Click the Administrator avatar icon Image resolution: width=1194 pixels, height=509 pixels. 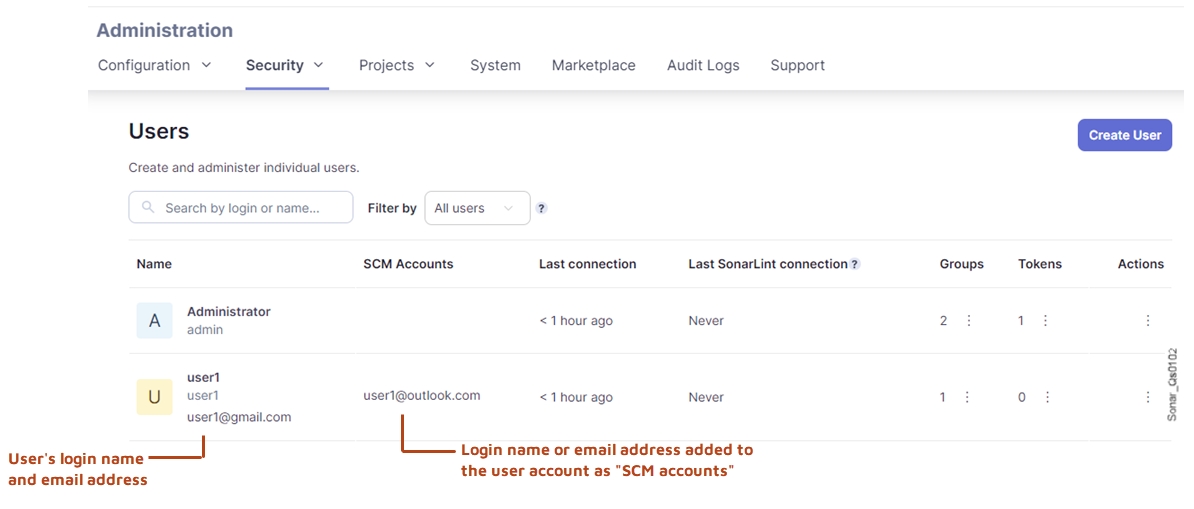pyautogui.click(x=154, y=321)
